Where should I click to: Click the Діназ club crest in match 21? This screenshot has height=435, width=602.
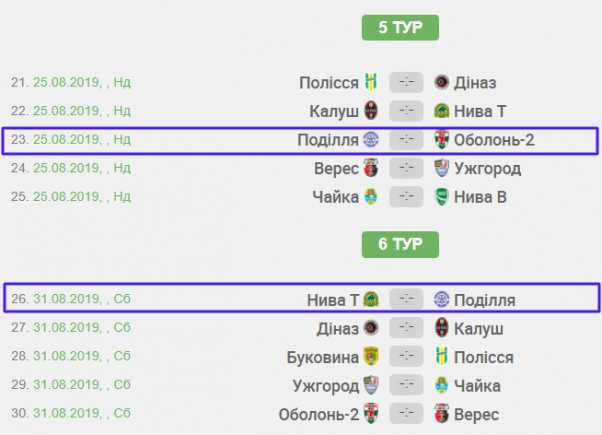click(x=442, y=82)
